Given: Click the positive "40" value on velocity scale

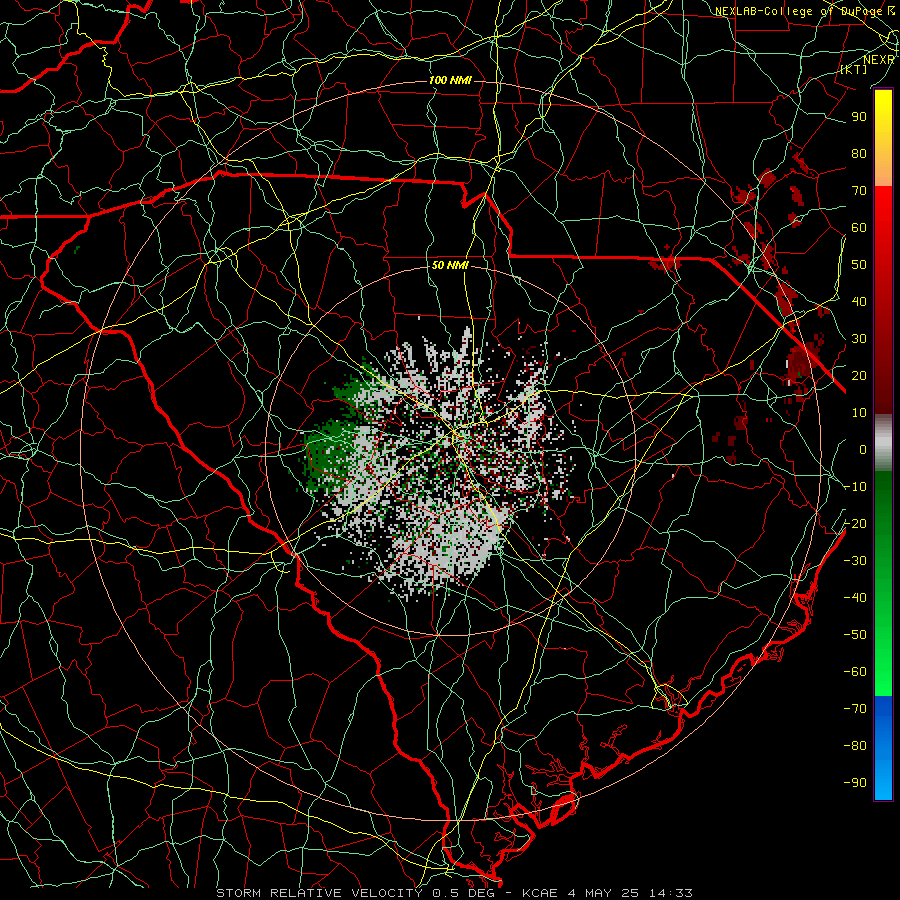Looking at the screenshot, I should [x=859, y=301].
